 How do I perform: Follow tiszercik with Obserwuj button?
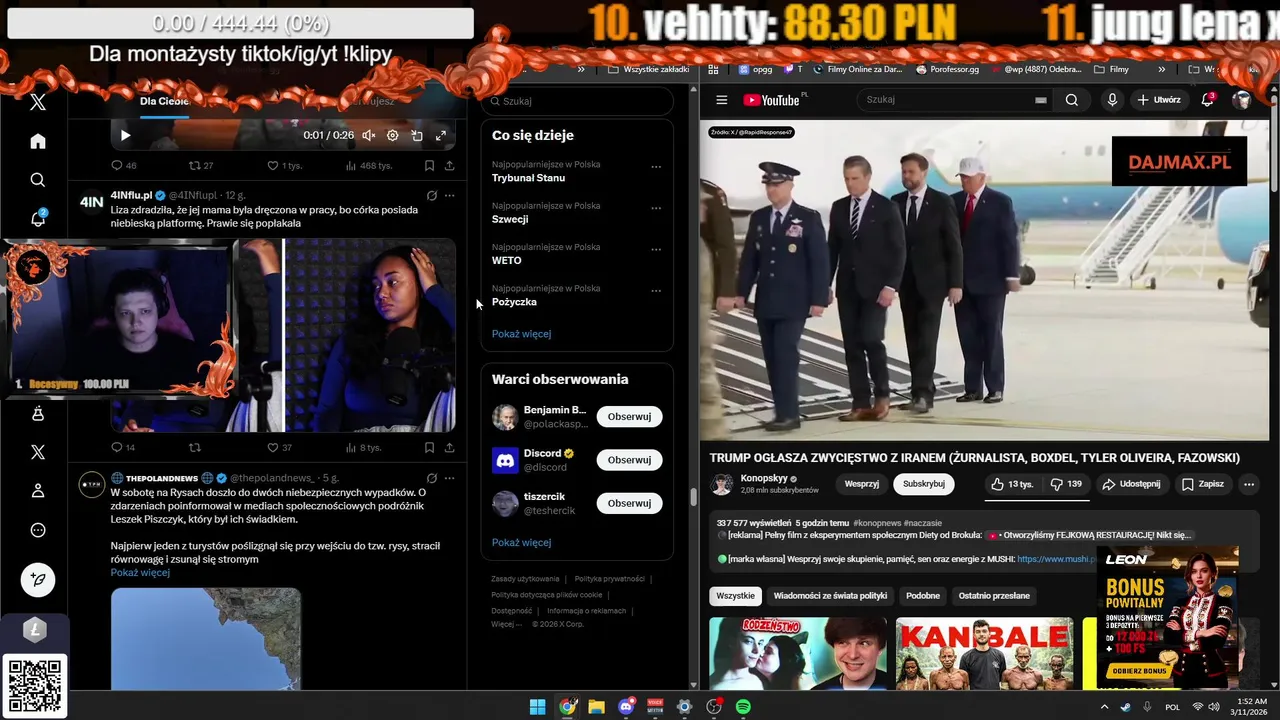pos(629,503)
